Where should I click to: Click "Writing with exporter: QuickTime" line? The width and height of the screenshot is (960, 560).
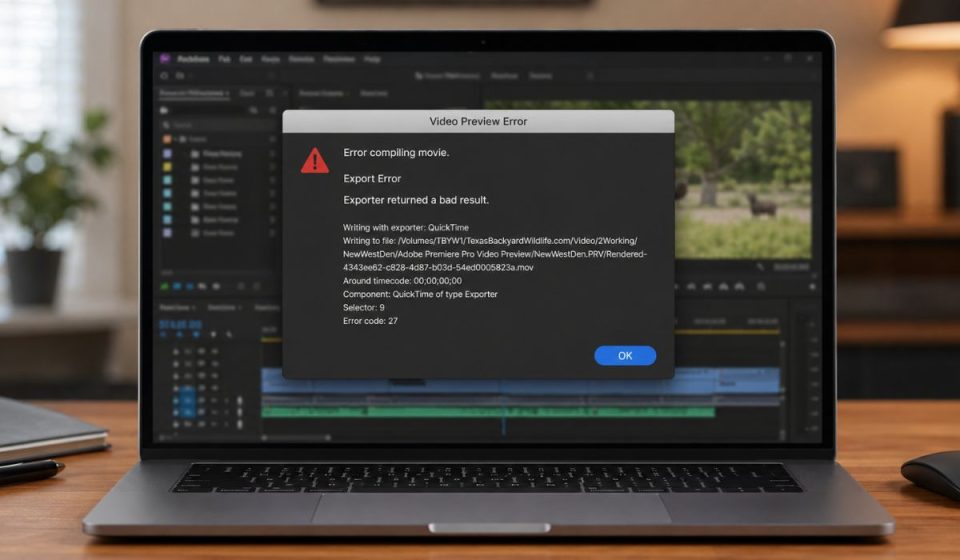click(x=406, y=227)
